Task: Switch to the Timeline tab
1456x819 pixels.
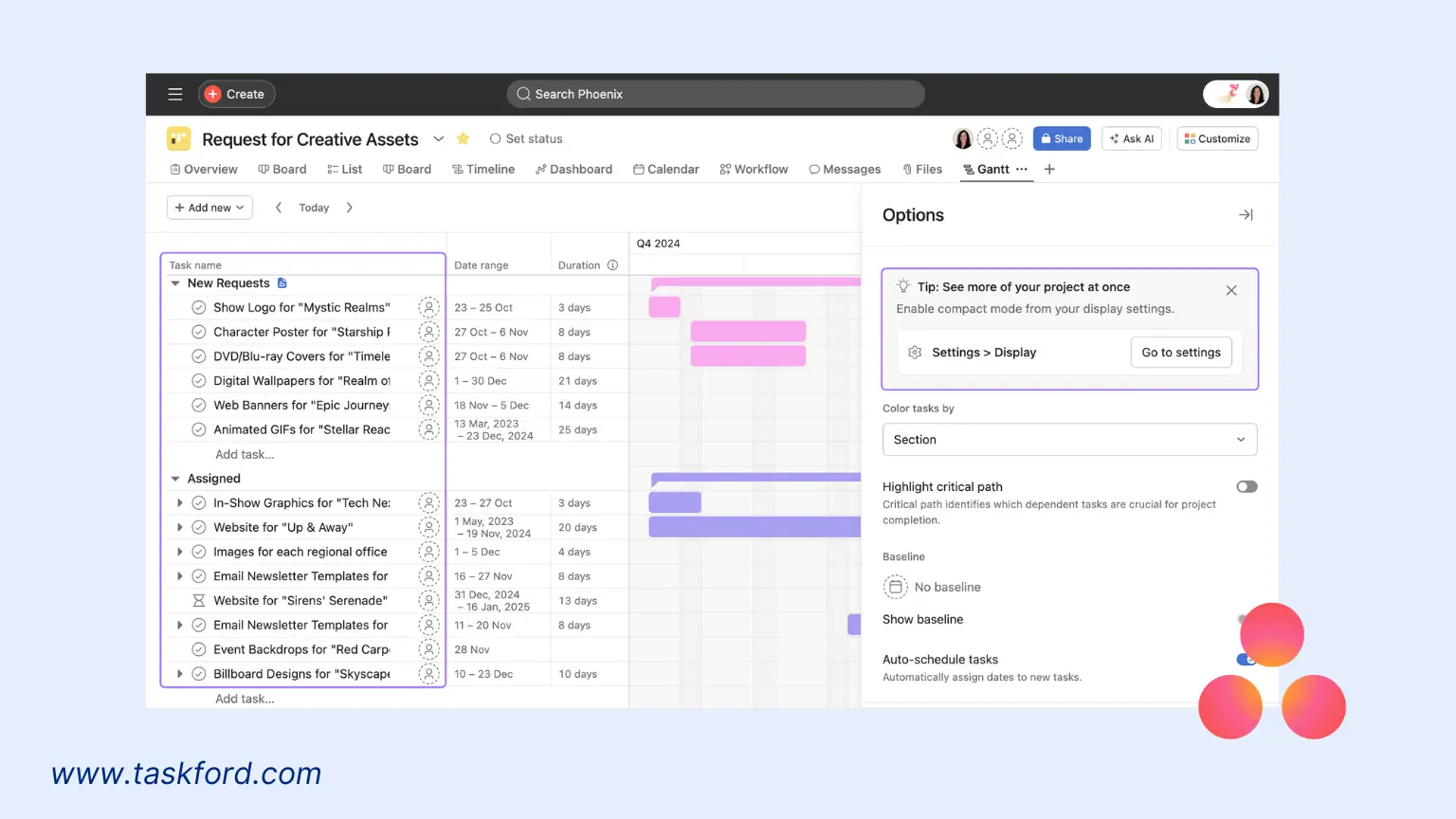Action: (x=483, y=169)
